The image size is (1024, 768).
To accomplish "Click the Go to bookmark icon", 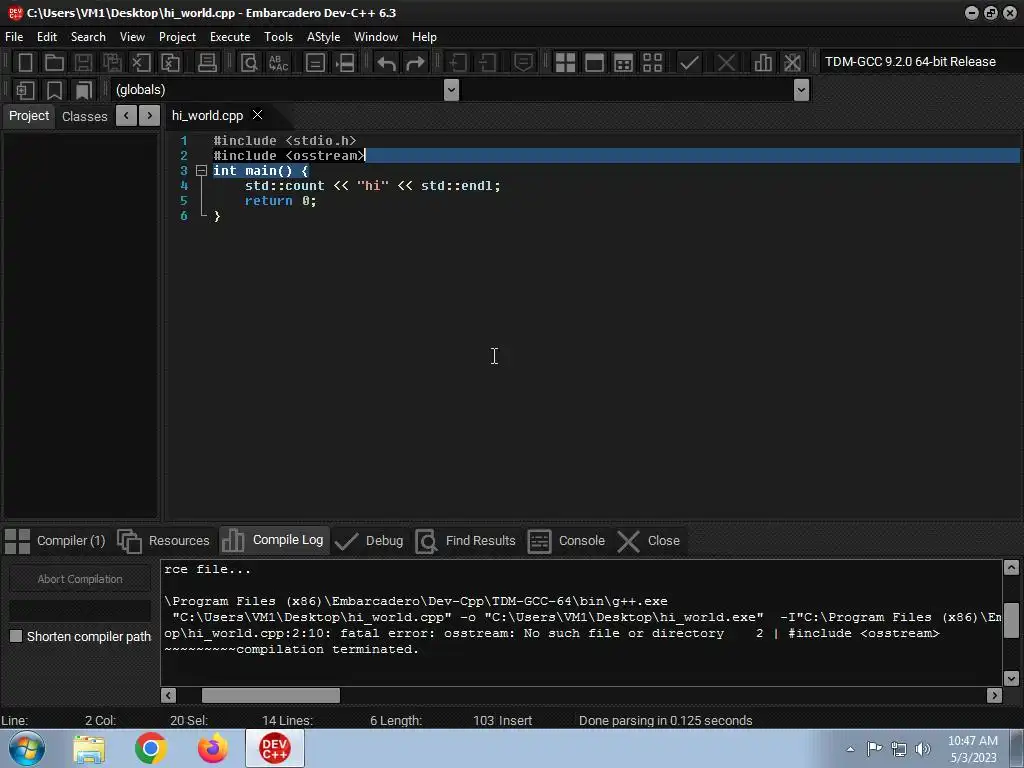I will tap(84, 90).
